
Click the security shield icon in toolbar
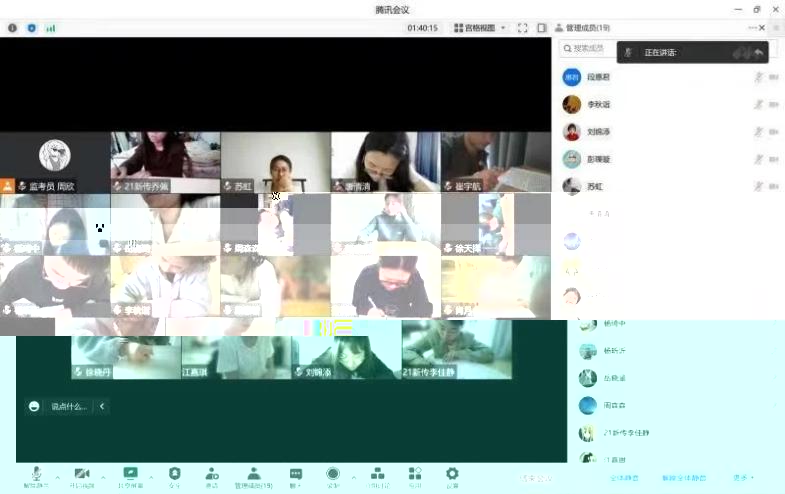(x=175, y=473)
